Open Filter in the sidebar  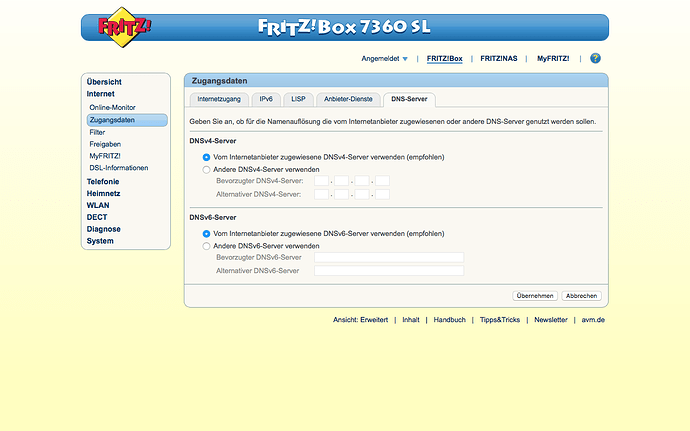click(x=97, y=132)
